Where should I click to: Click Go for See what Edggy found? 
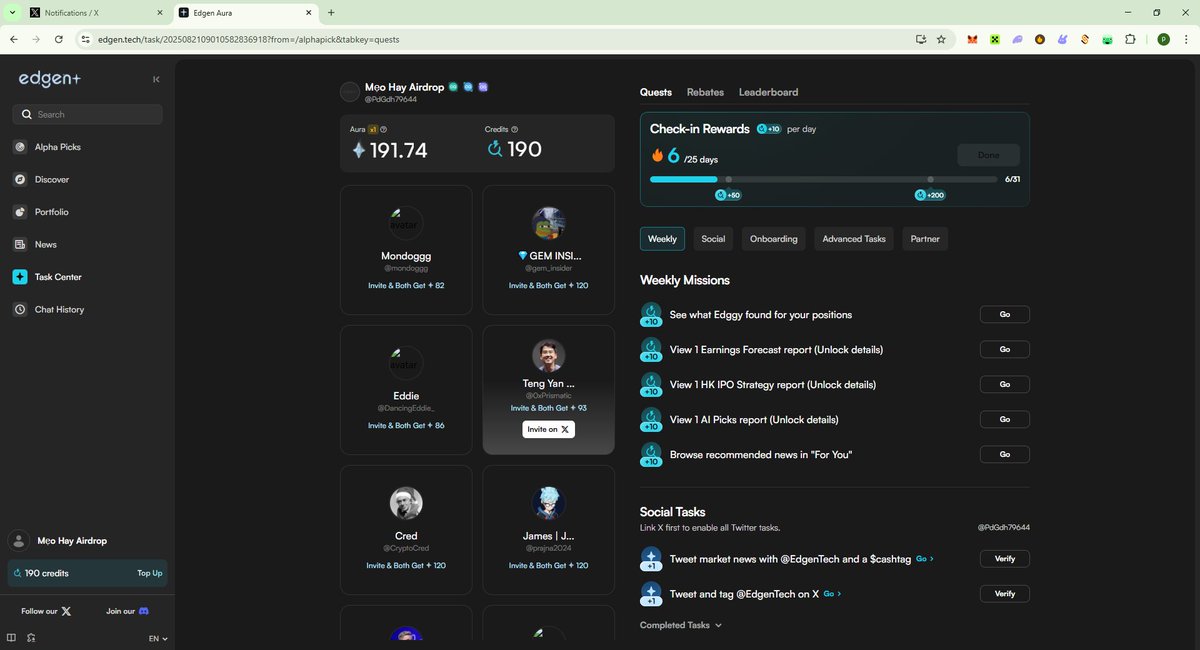click(1004, 315)
